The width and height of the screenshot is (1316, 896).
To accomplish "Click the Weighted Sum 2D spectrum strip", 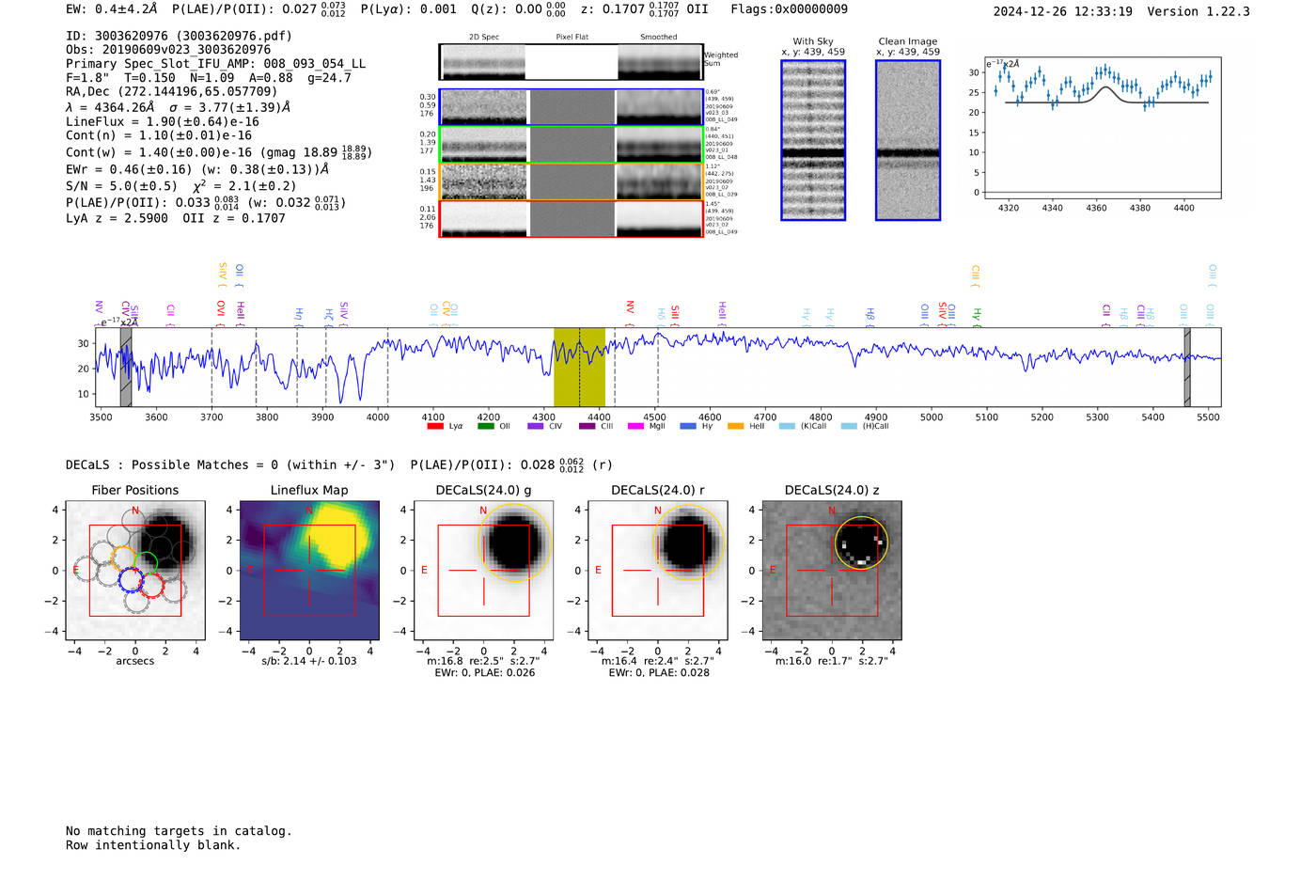I will (x=572, y=62).
